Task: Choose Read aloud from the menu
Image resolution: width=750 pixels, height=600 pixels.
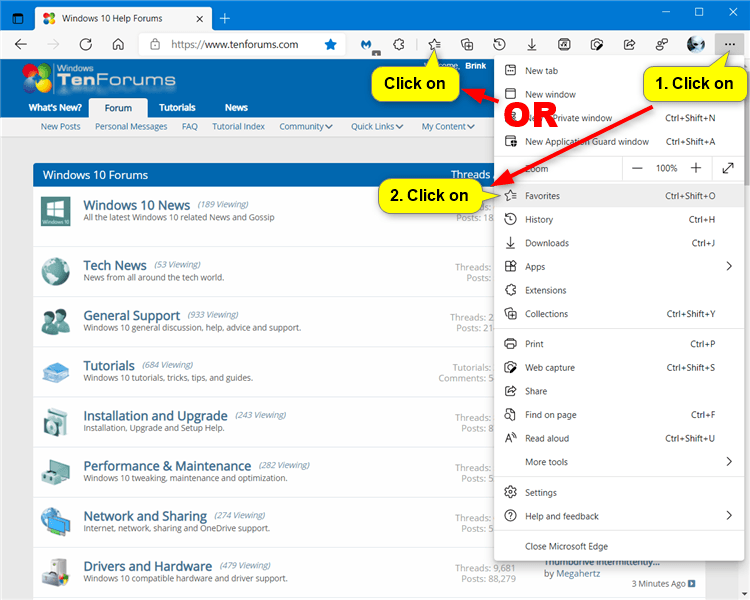Action: point(619,438)
